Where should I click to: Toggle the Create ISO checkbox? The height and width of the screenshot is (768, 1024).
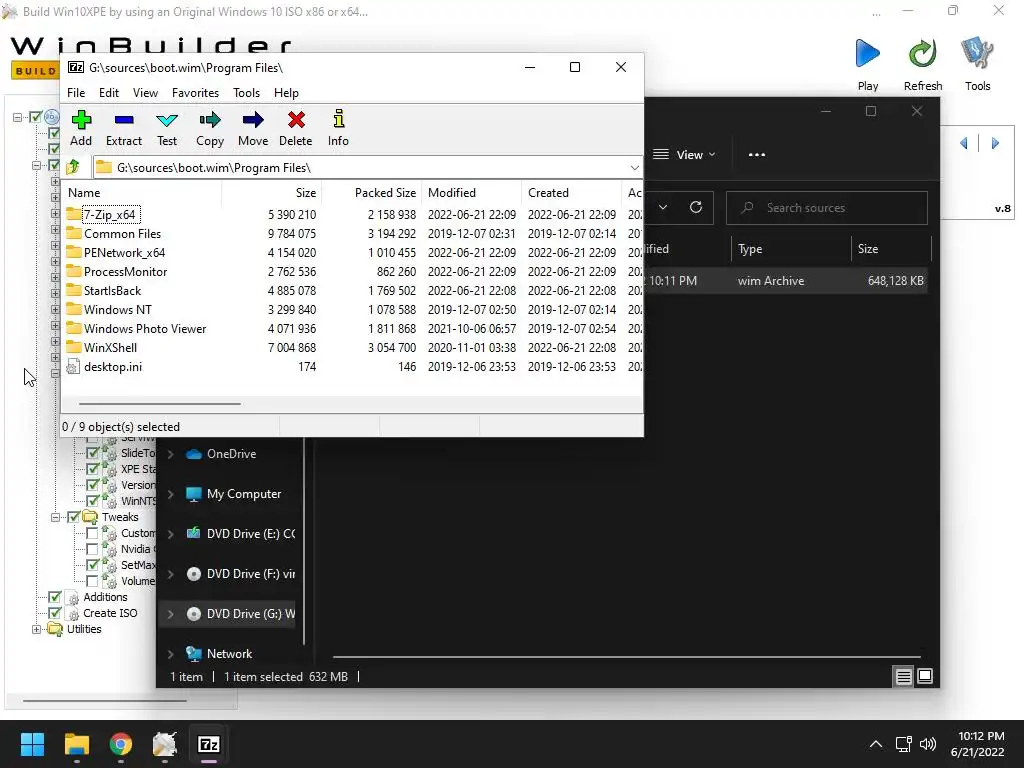coord(55,613)
